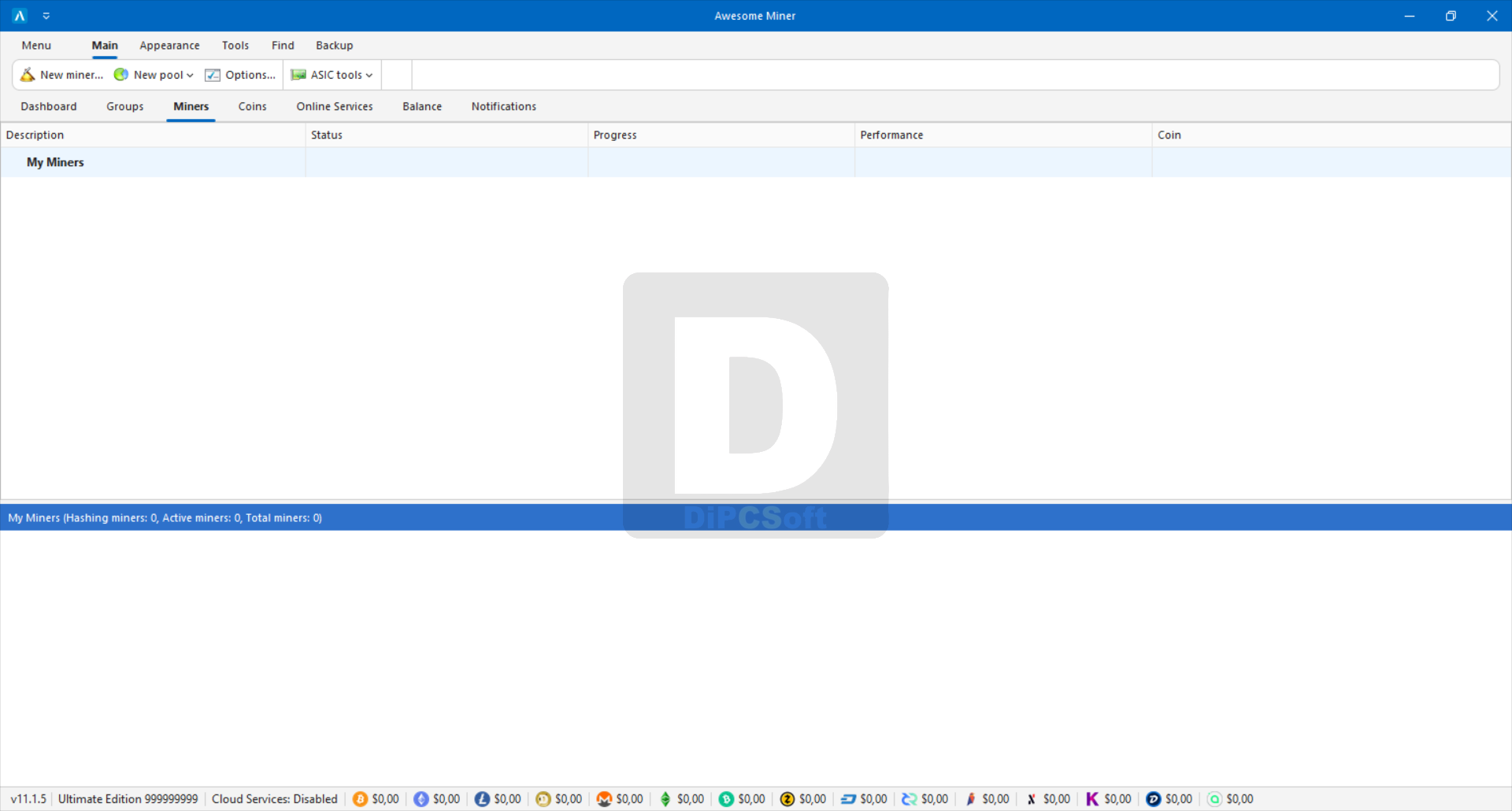
Task: Click the Ethereum icon in status bar
Action: click(x=421, y=799)
